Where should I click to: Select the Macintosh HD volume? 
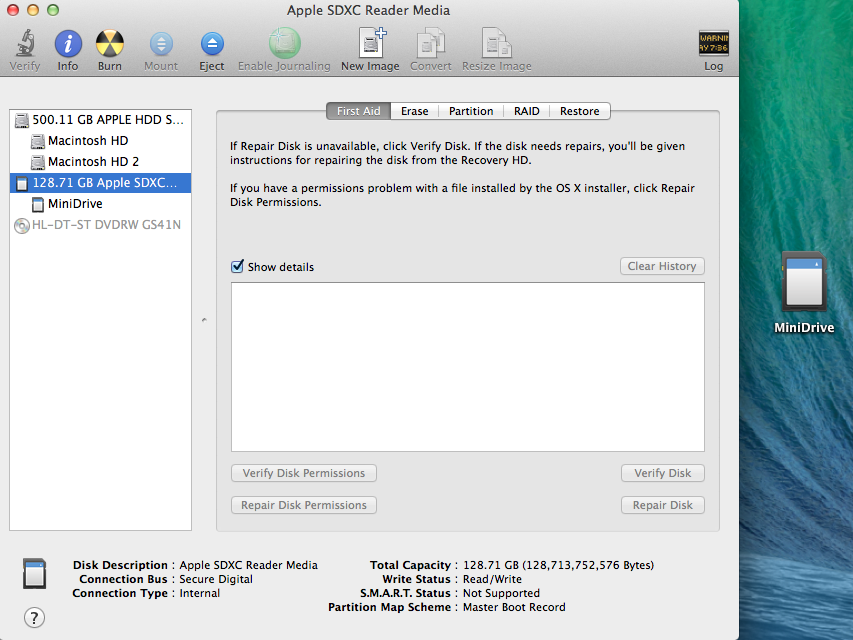pos(101,141)
